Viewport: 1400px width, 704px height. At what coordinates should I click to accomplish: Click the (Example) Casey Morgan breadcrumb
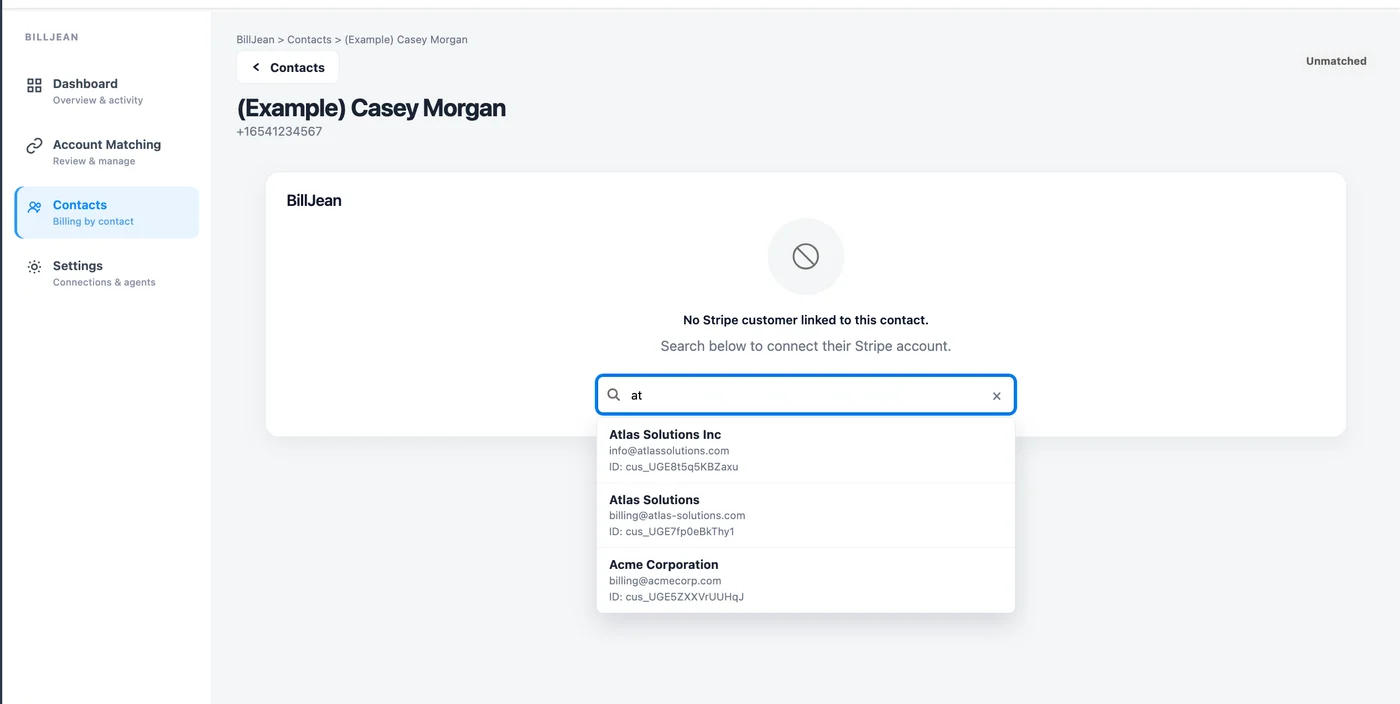click(406, 40)
